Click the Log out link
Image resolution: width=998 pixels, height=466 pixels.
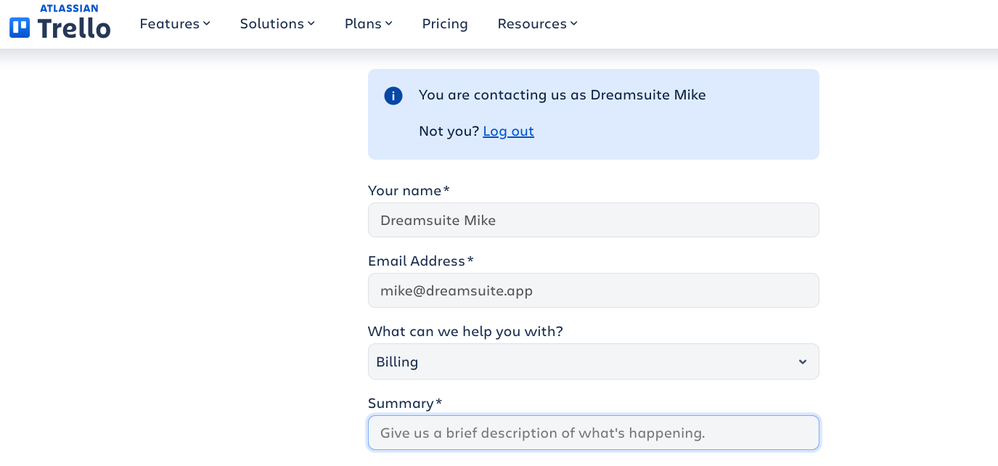tap(508, 131)
